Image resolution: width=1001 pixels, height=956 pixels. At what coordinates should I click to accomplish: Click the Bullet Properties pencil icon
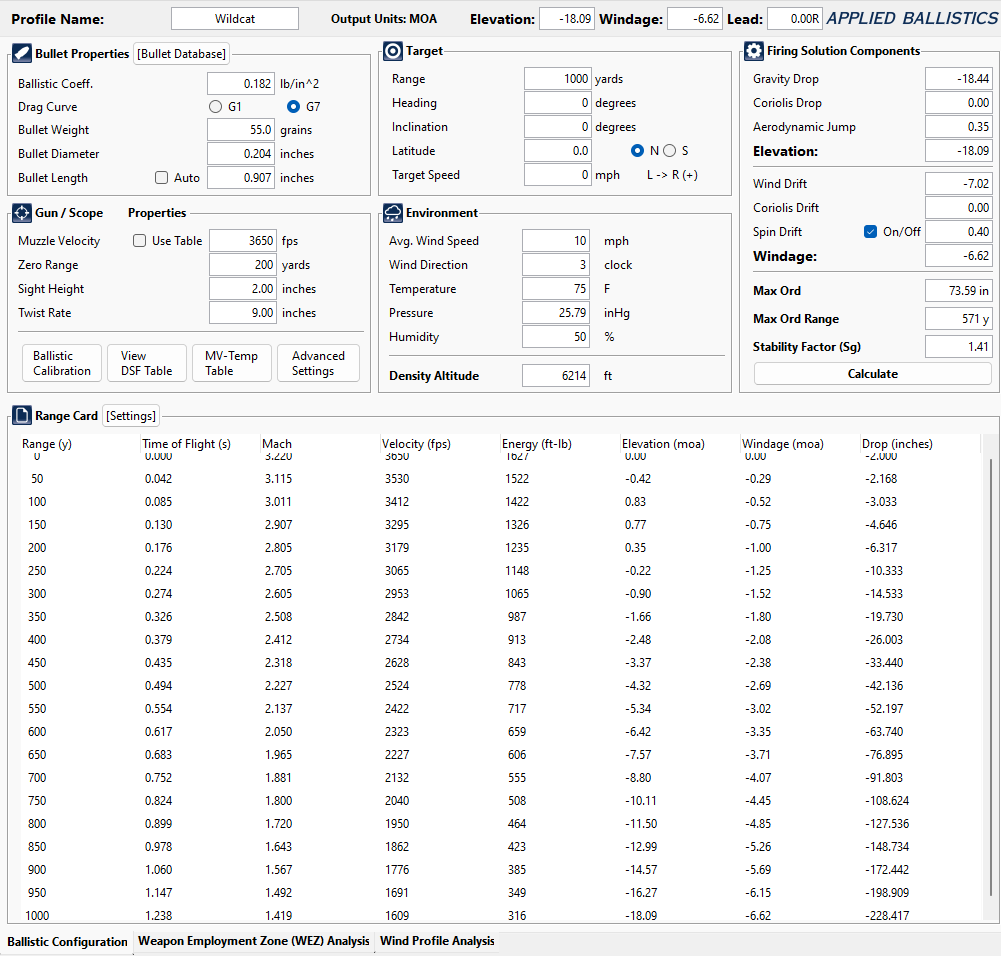23,53
